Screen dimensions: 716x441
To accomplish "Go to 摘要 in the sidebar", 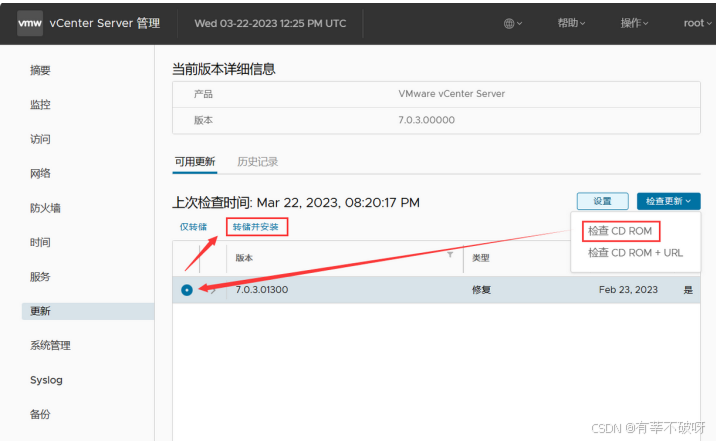I will pyautogui.click(x=40, y=70).
